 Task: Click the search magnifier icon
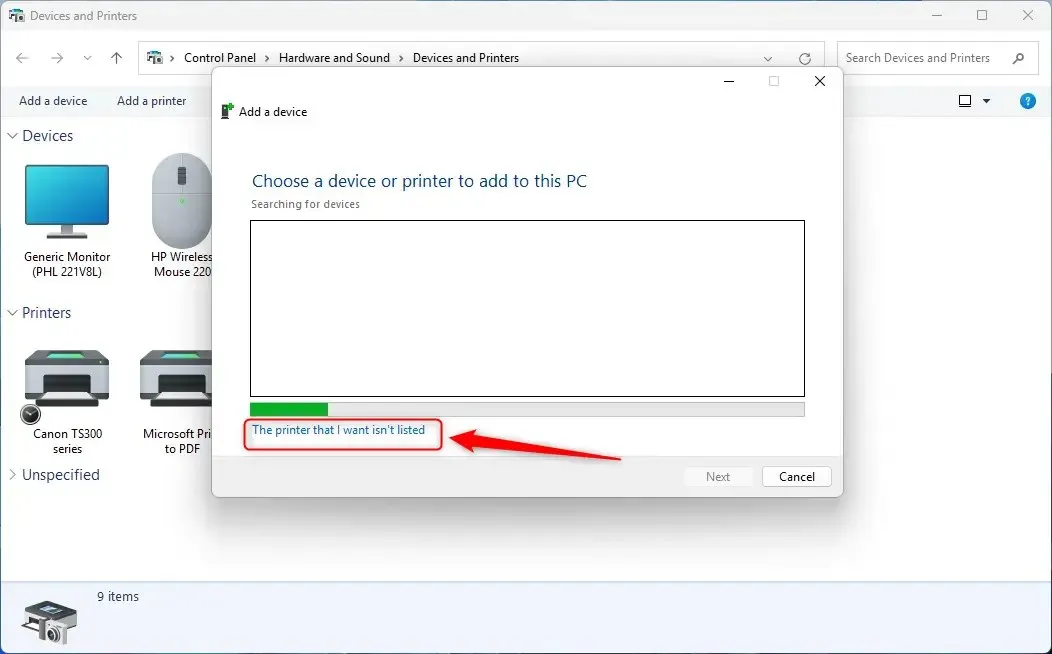coord(1018,58)
